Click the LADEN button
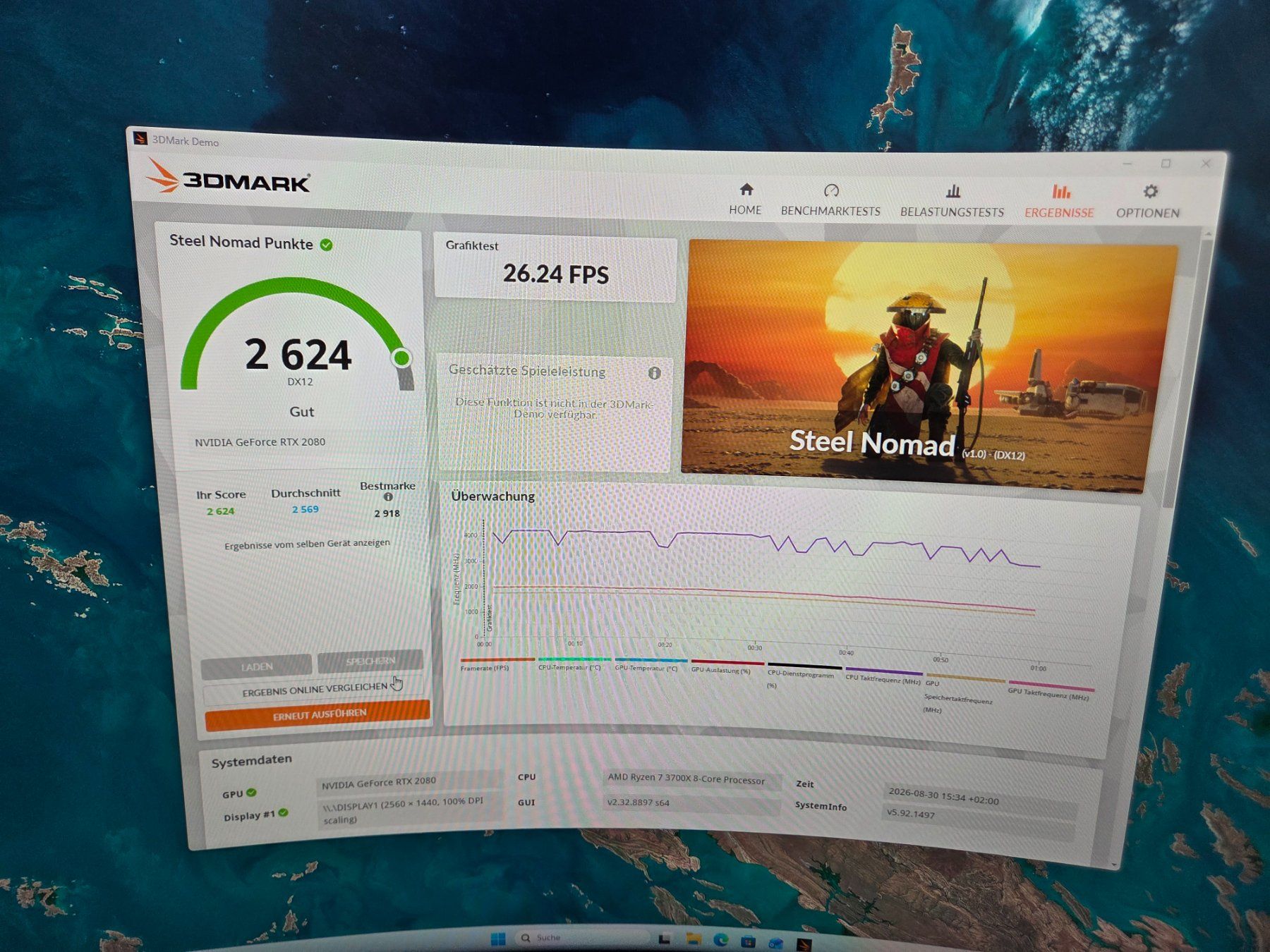1270x952 pixels. coord(256,666)
